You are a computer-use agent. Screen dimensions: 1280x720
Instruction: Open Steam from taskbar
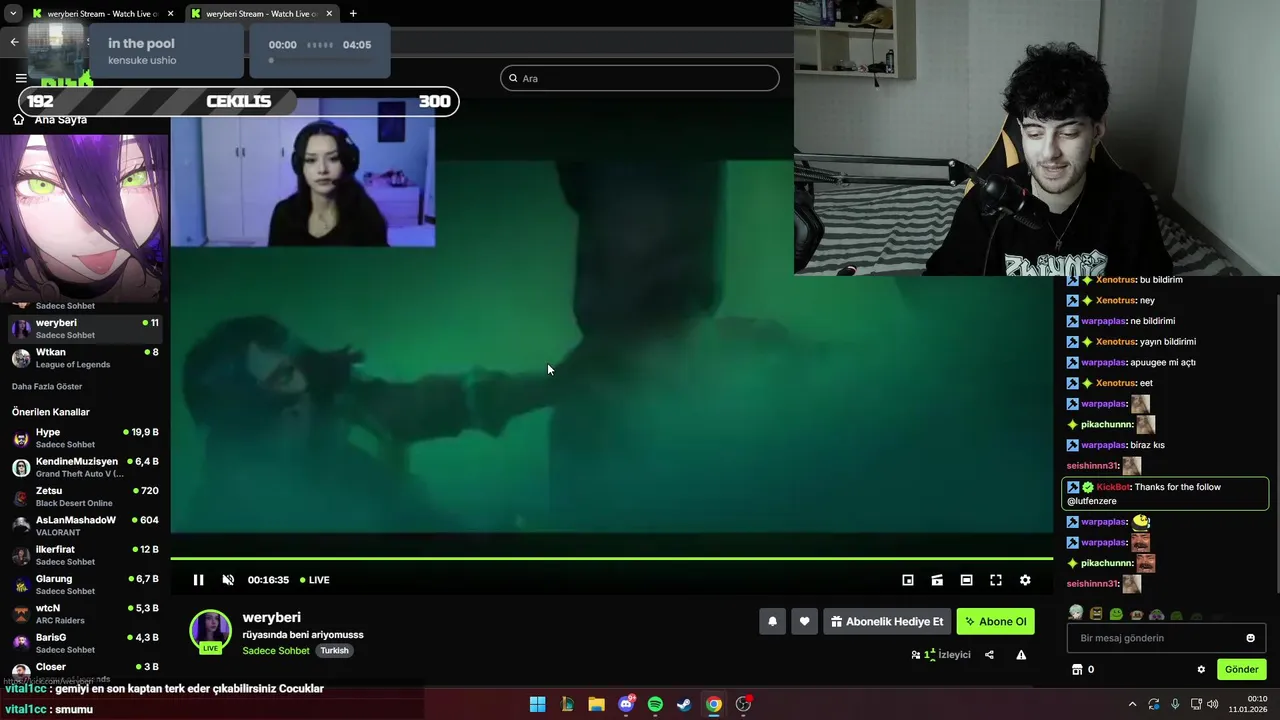click(x=684, y=704)
